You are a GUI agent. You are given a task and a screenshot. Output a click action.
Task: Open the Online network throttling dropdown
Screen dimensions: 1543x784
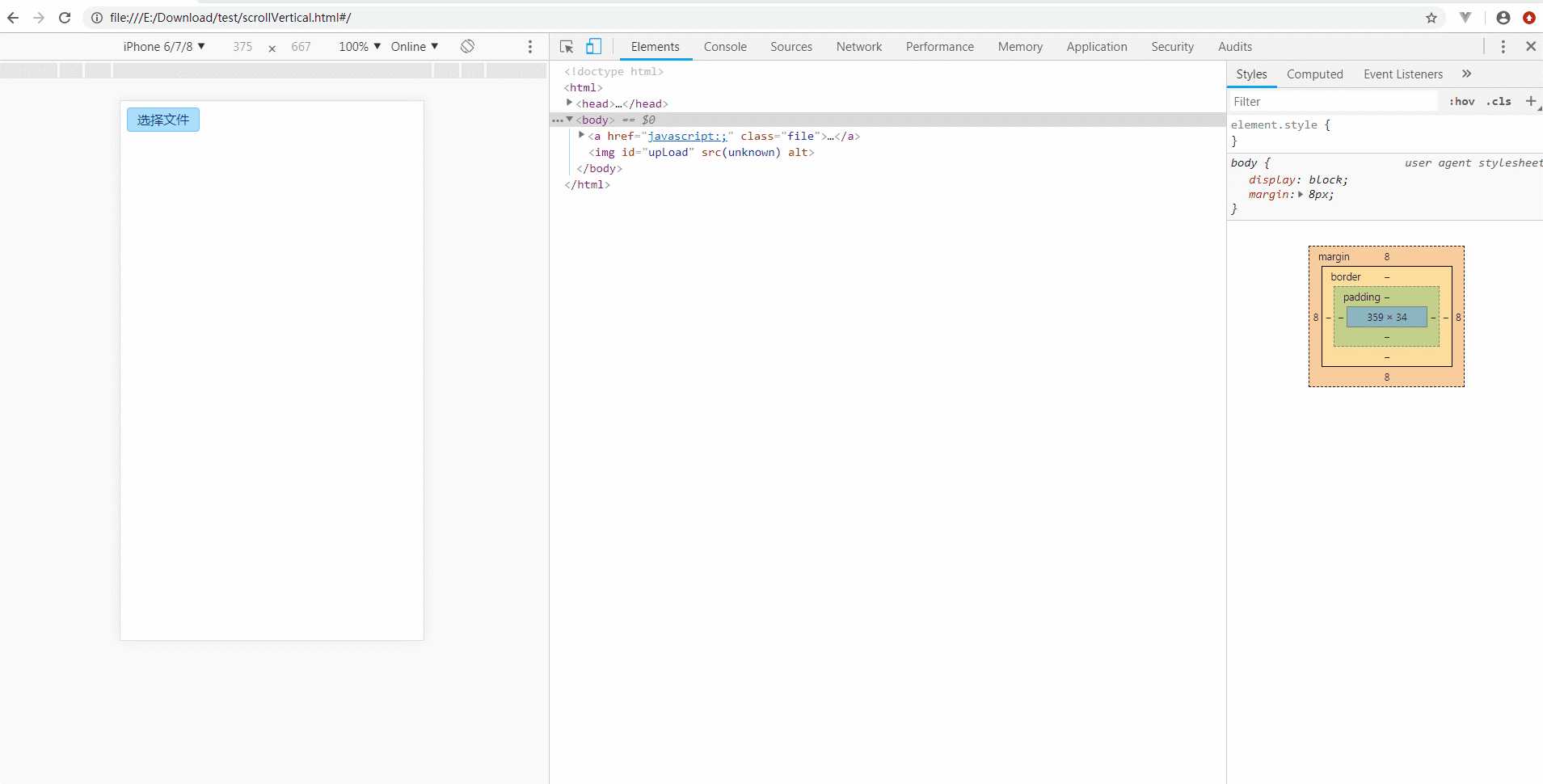tap(415, 47)
